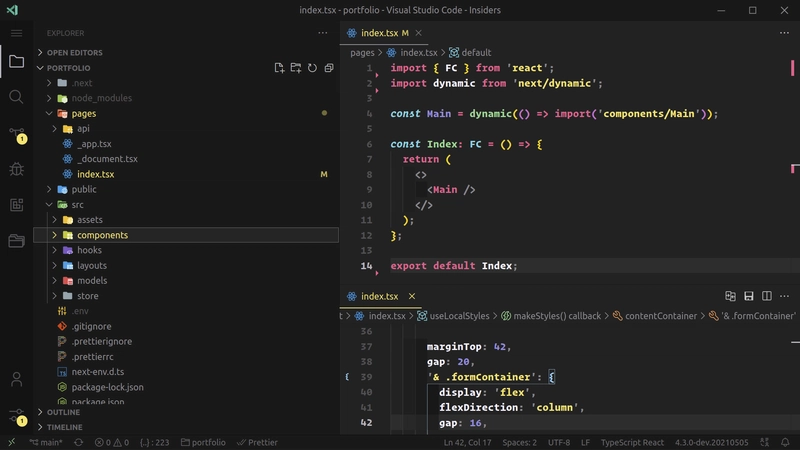Image resolution: width=800 pixels, height=450 pixels.
Task: Change language mode TypeScript React
Action: point(632,442)
